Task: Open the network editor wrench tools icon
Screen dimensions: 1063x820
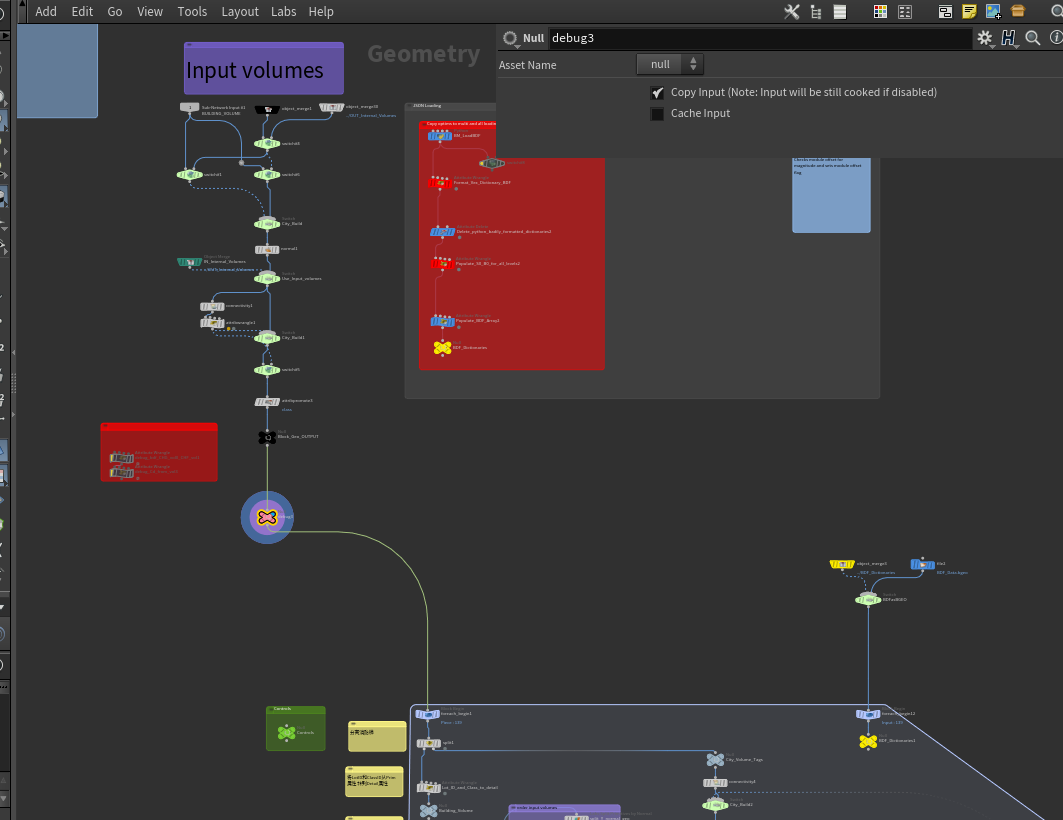Action: tap(792, 12)
